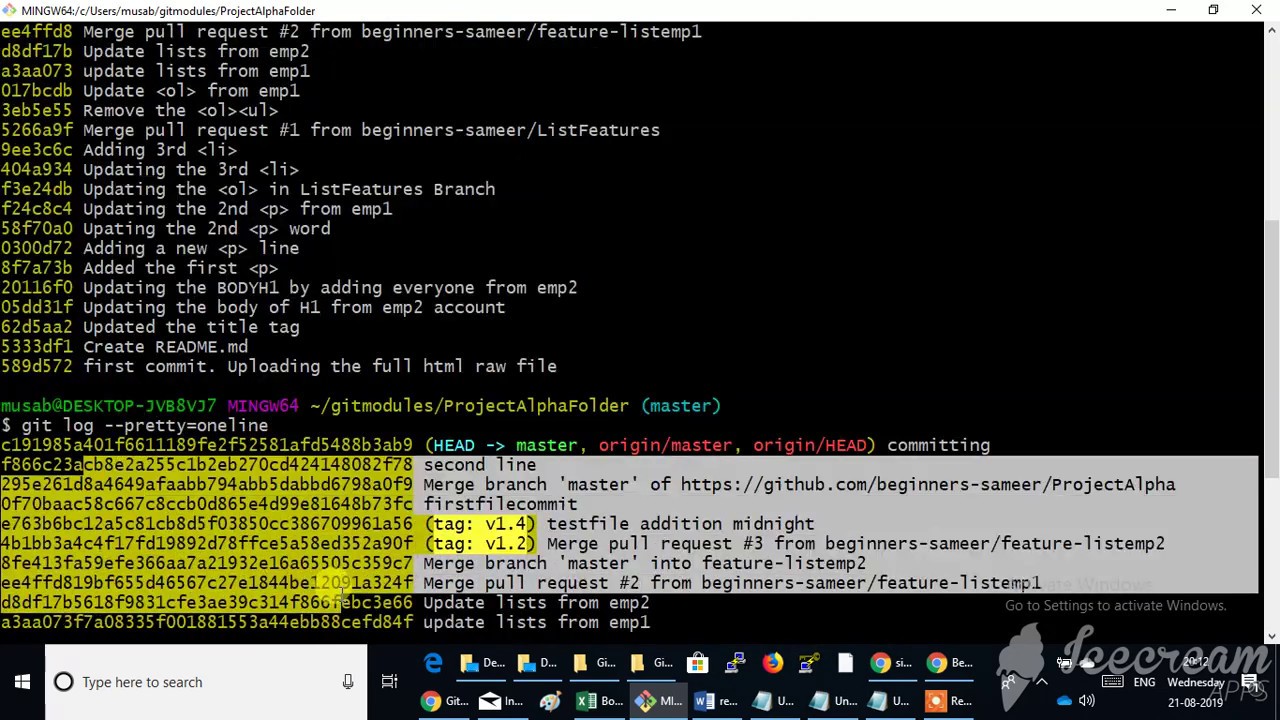Open the Mail app 'In...' on taskbar
This screenshot has width=1280, height=720.
tap(502, 701)
